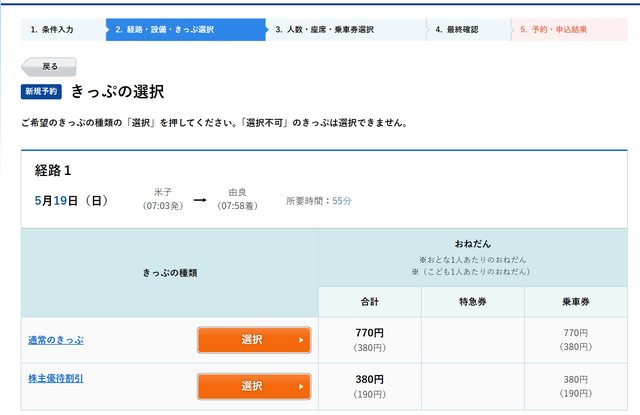Screen dimensions: 640x415
Task: Click the 新規予約 badge
Action: (42, 91)
